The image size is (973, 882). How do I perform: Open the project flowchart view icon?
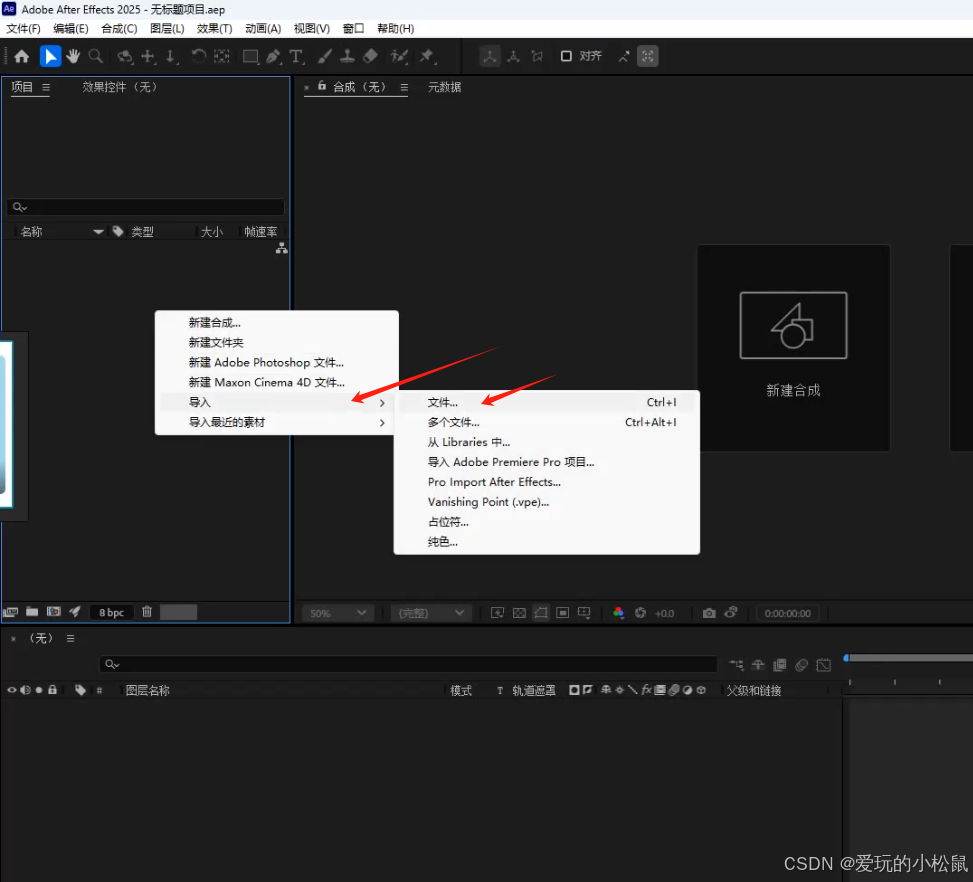(282, 248)
